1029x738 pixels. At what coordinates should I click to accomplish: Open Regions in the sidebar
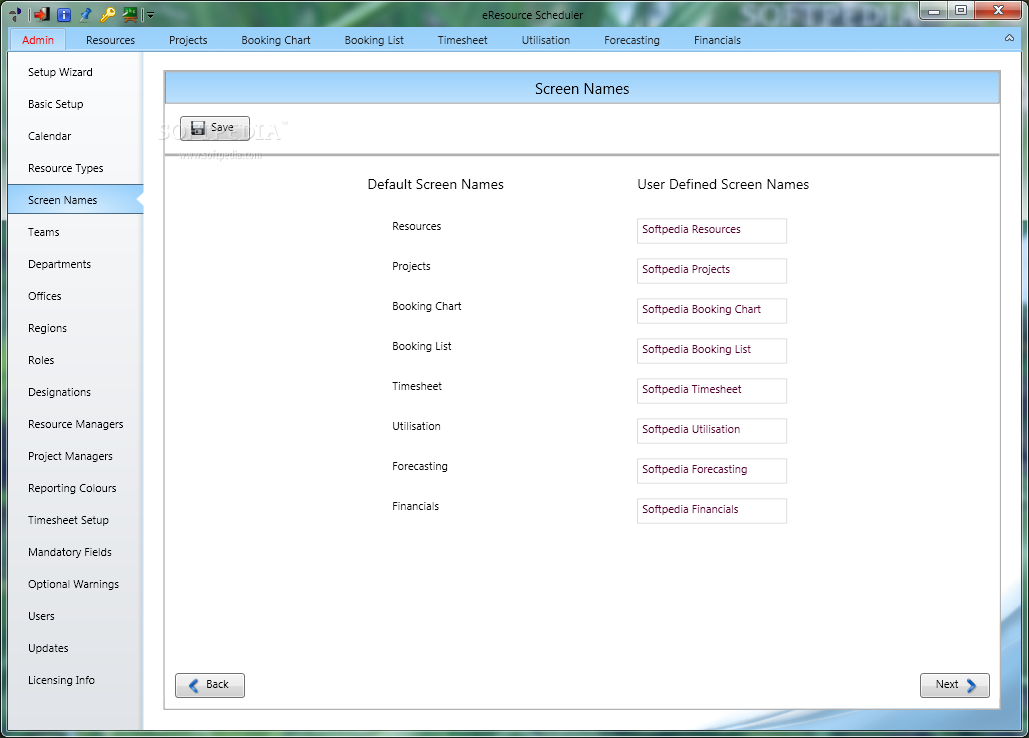[75, 329]
